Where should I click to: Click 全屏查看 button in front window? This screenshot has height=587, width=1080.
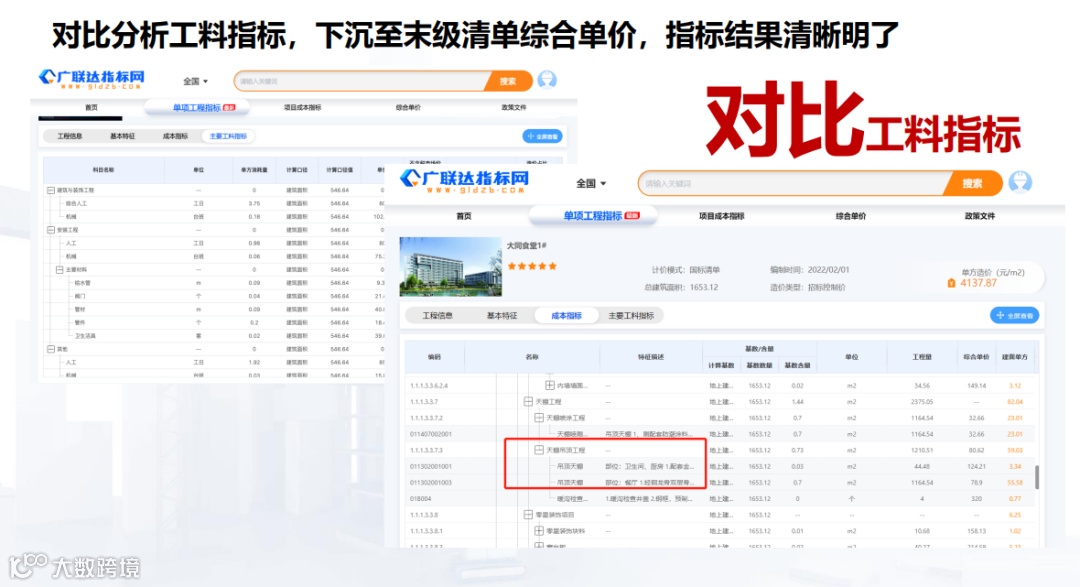point(1015,316)
